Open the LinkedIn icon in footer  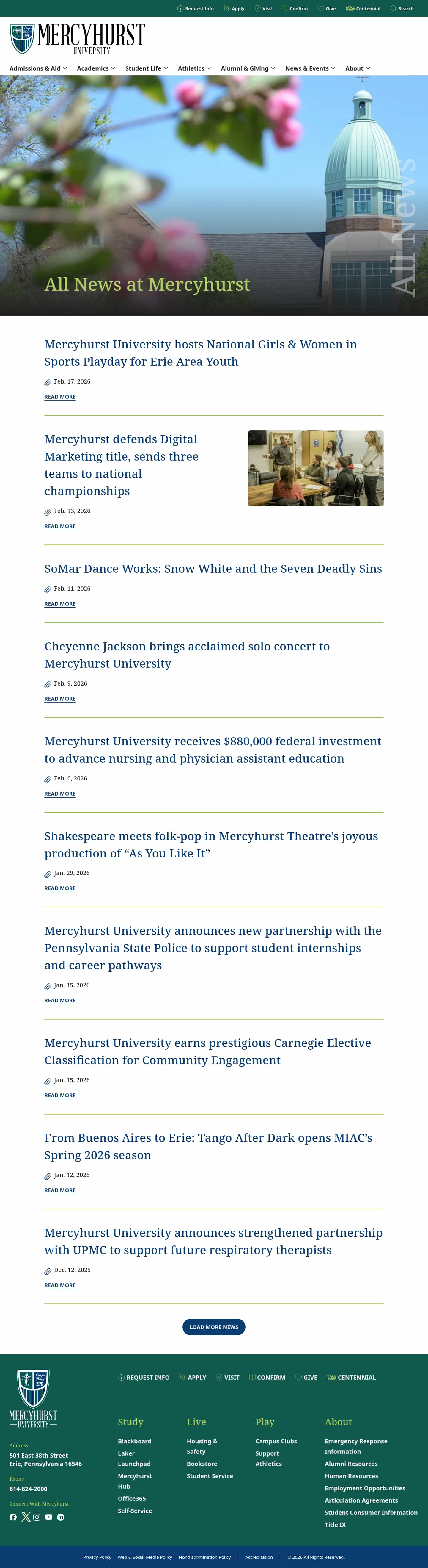(x=61, y=1517)
